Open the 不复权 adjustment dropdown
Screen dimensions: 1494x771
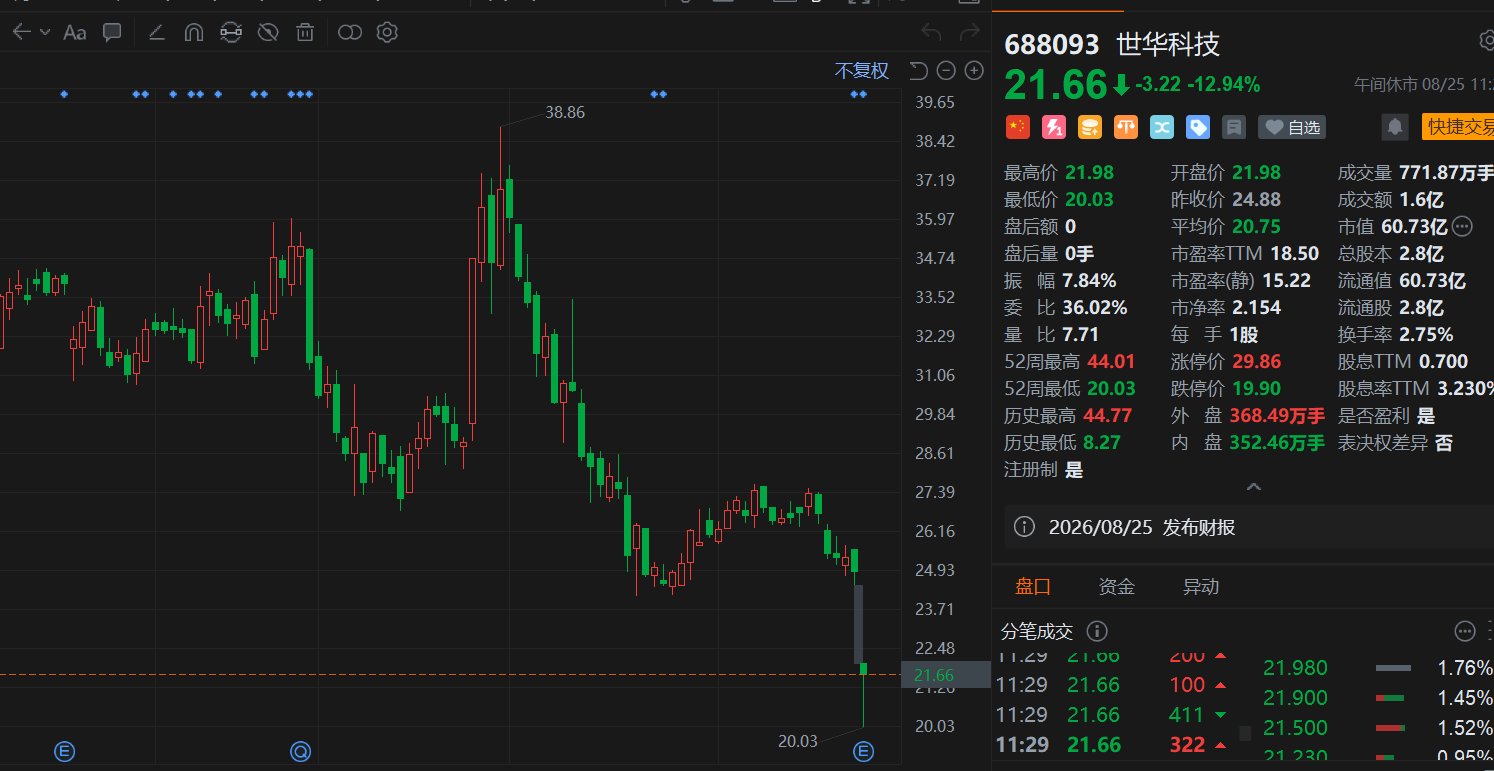tap(862, 71)
